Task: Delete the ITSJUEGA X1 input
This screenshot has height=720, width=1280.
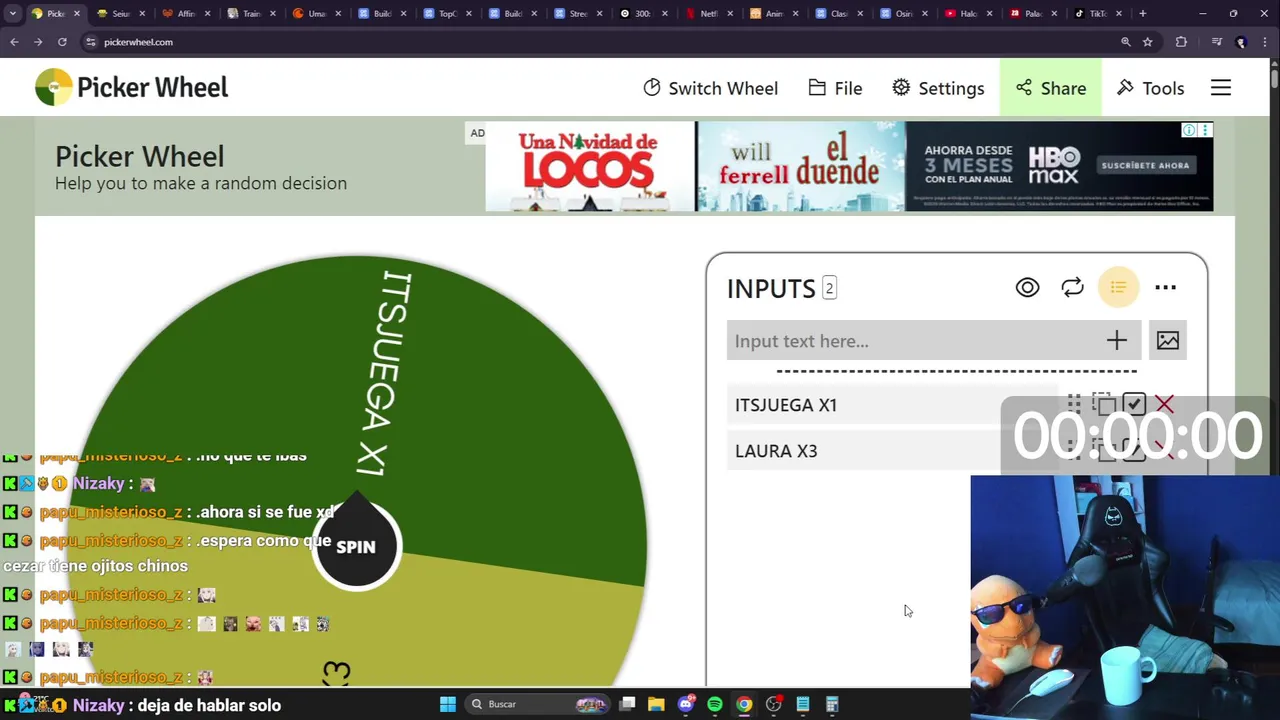Action: pos(1164,404)
